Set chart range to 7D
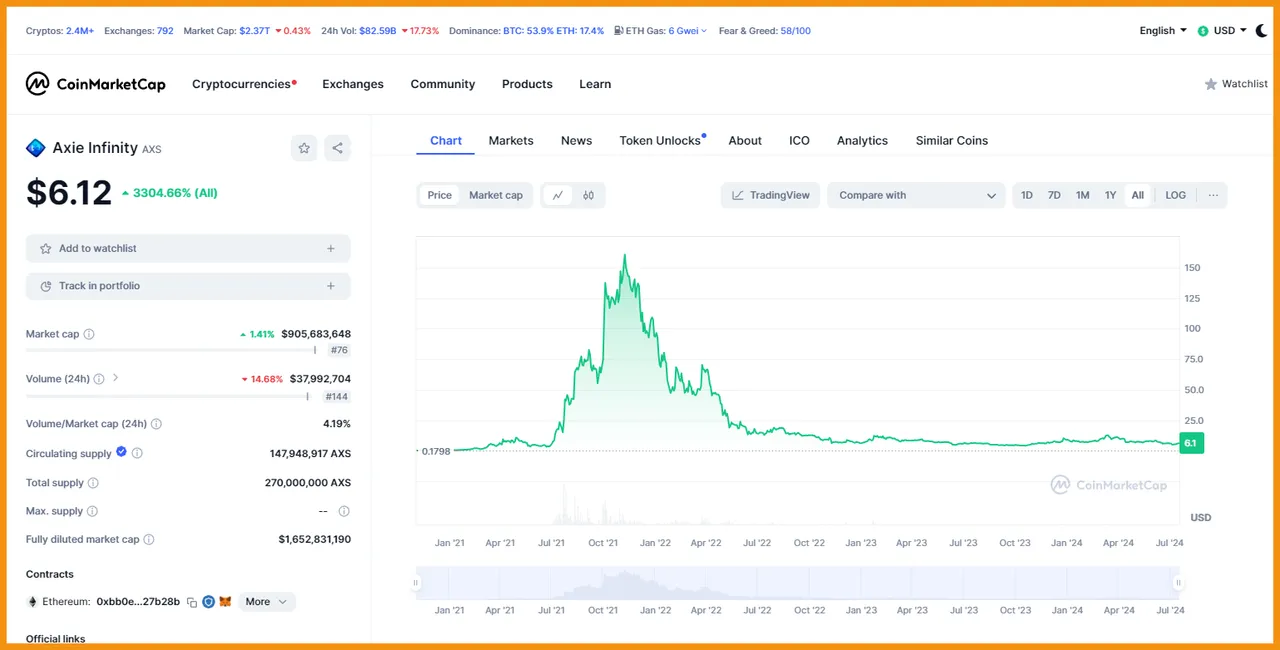 1054,195
